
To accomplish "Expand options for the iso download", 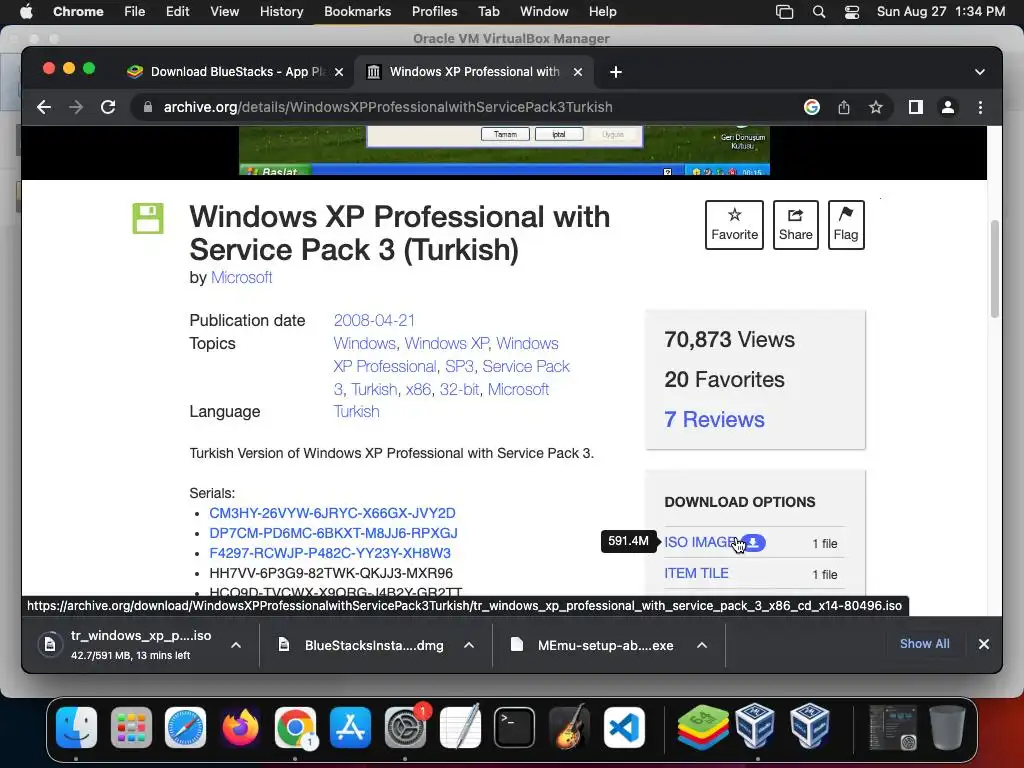I will [x=236, y=645].
